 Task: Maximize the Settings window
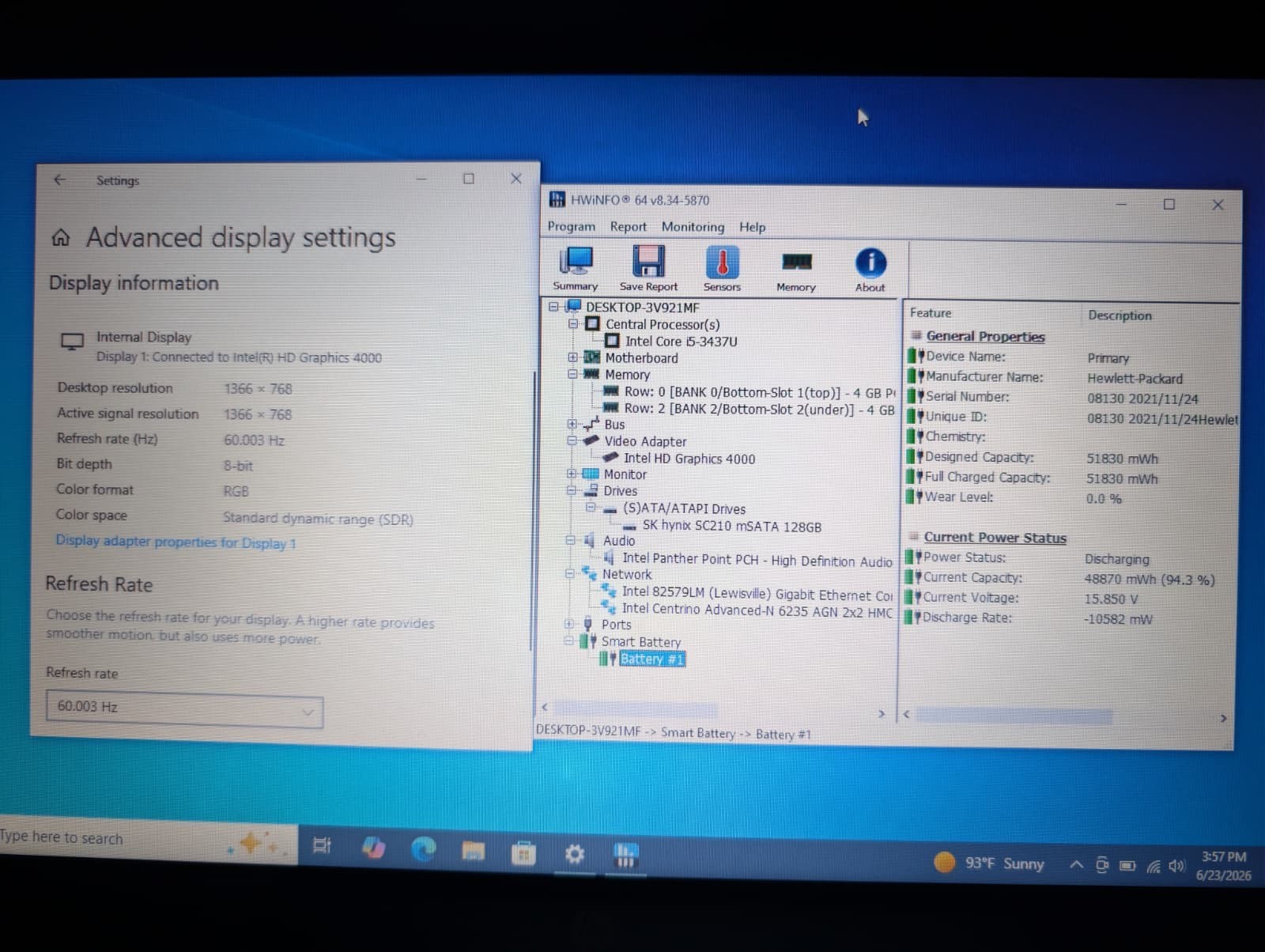[469, 179]
